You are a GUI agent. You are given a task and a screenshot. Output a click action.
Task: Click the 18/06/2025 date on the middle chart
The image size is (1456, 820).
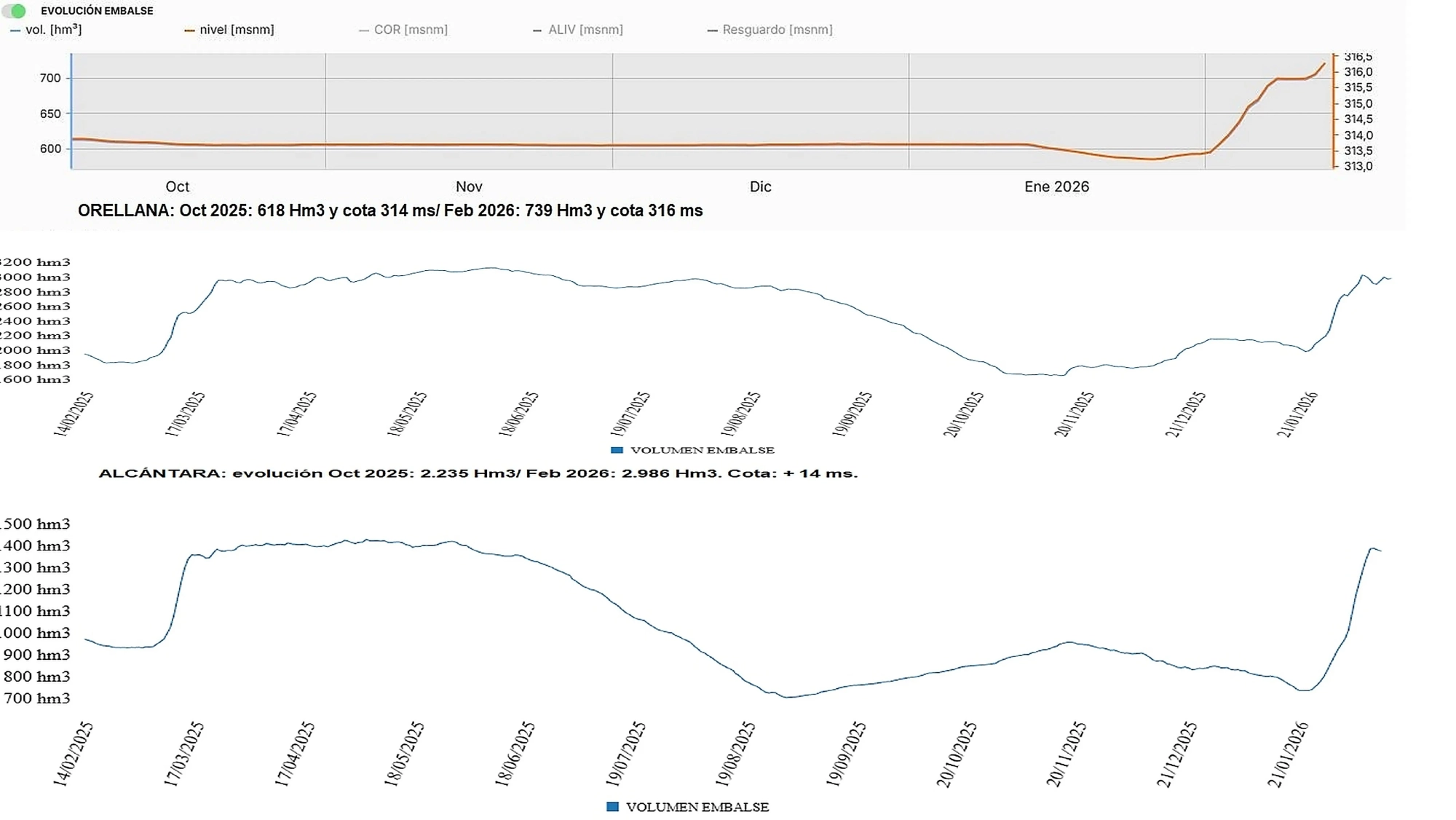pos(518,414)
